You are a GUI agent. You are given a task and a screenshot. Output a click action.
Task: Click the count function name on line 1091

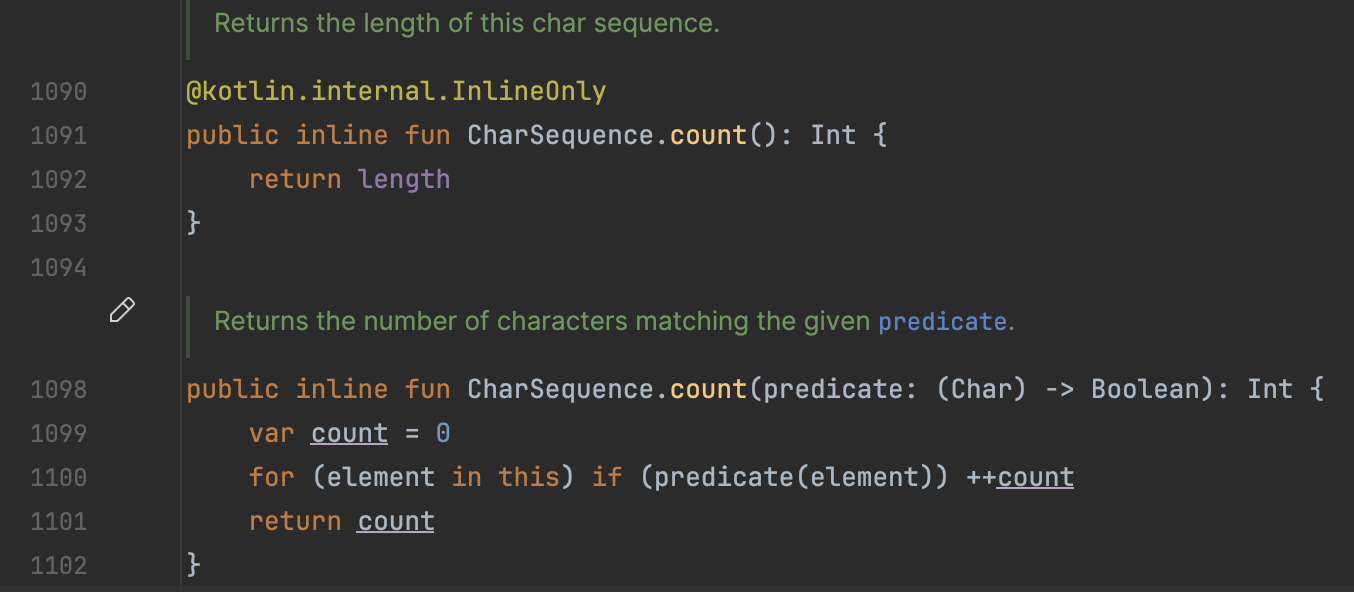[709, 136]
